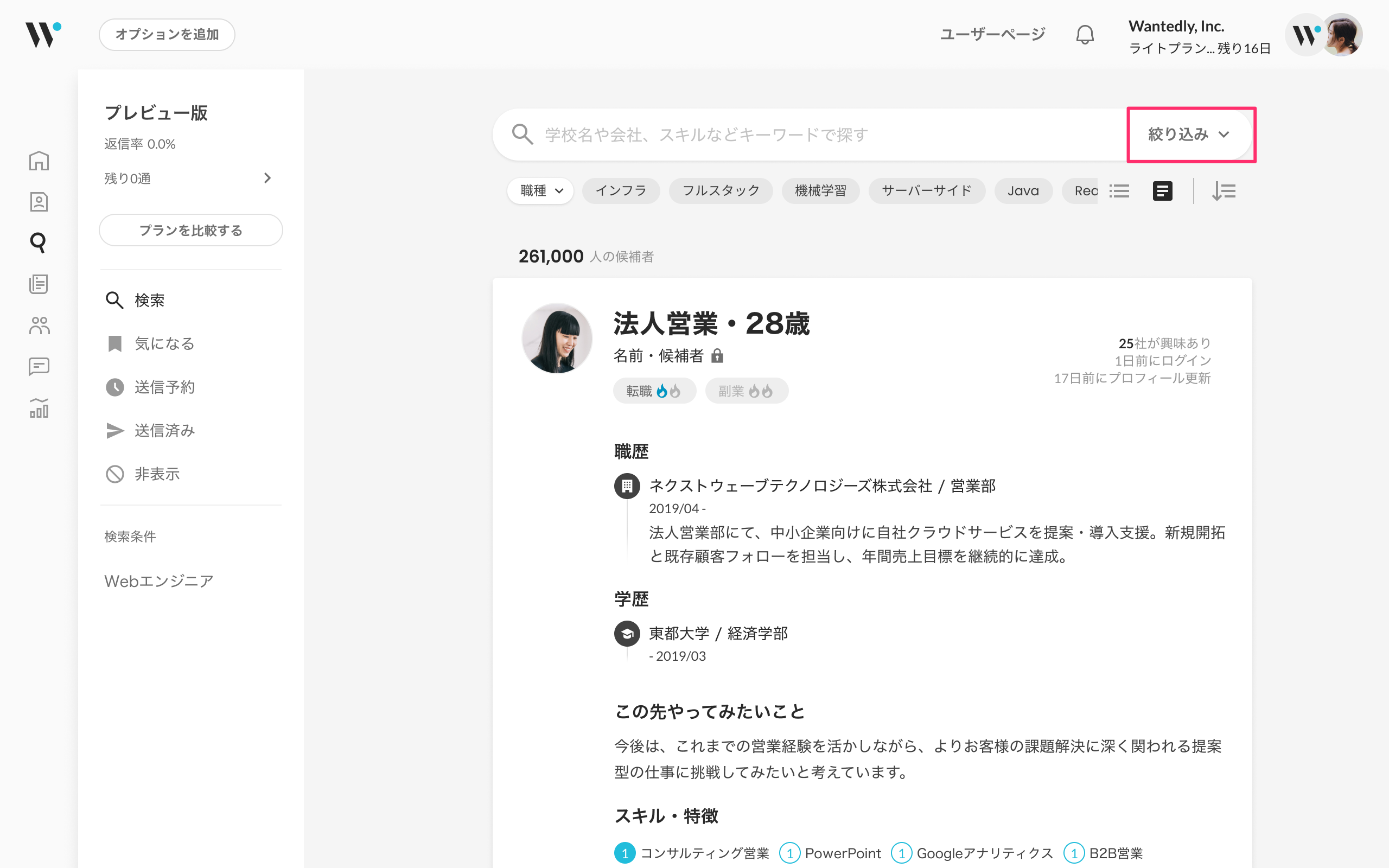
Task: Open the sort order icon
Action: pos(1224,191)
